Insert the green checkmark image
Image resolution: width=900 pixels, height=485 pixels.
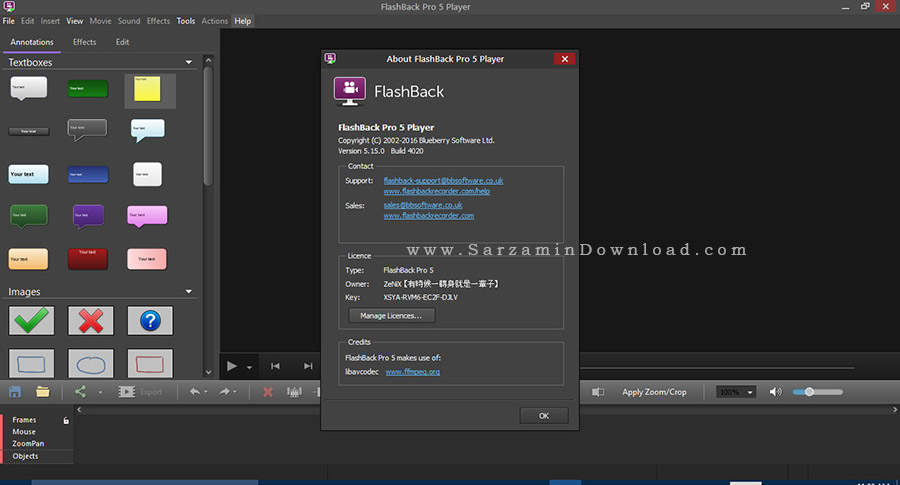point(32,320)
